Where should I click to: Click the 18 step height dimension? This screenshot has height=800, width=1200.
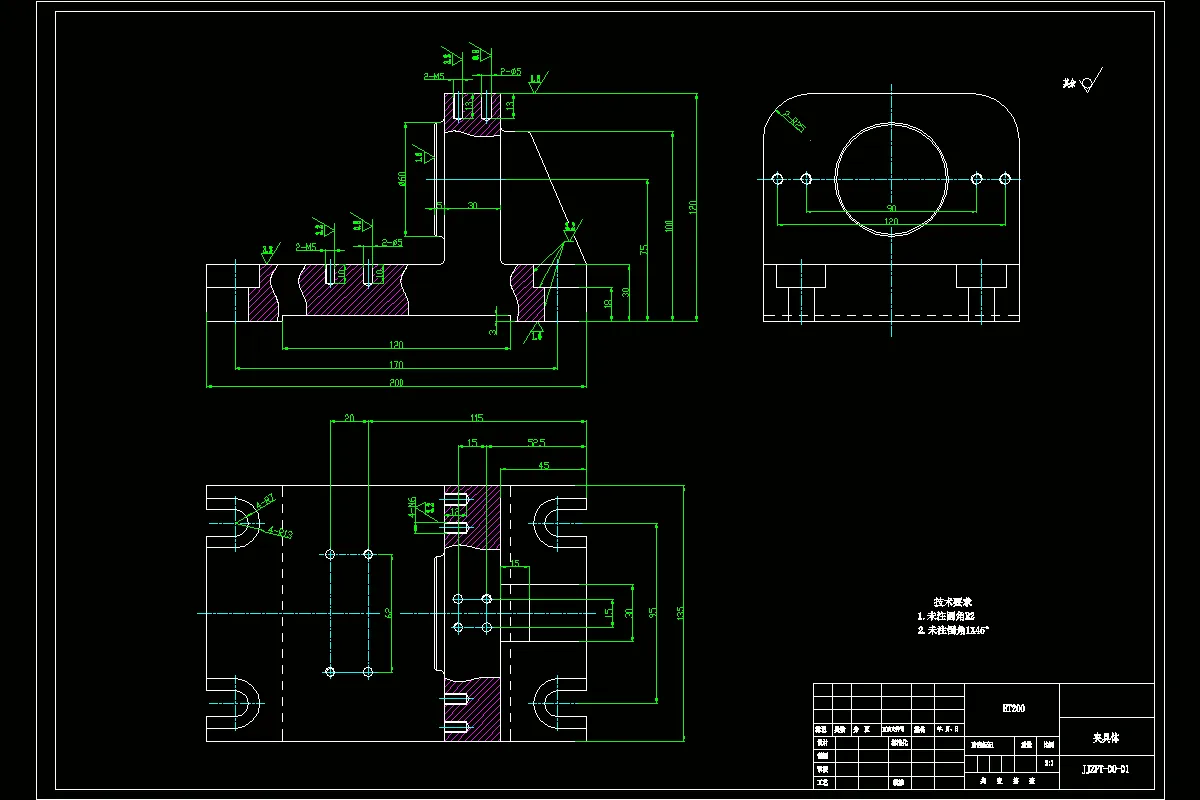[x=608, y=303]
